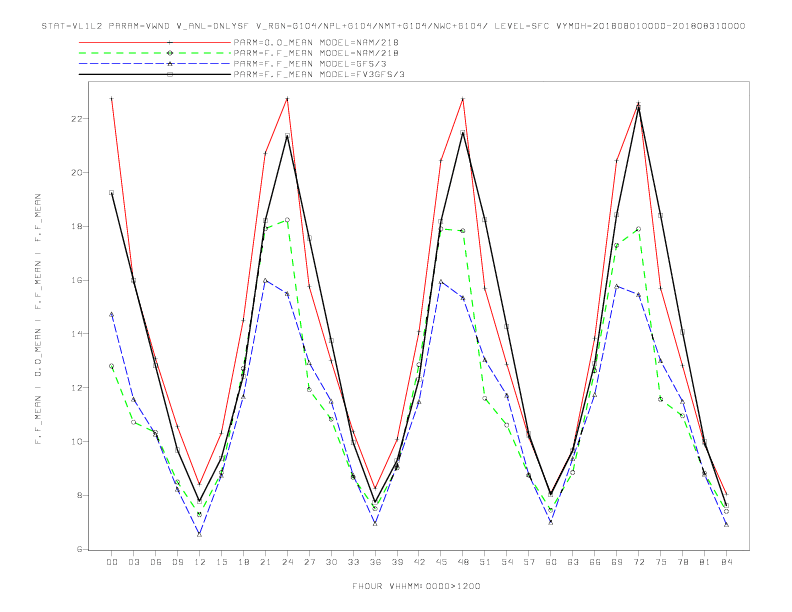Click forecast hour 30 on the x-axis
Image resolution: width=792 pixels, height=612 pixels.
click(331, 562)
